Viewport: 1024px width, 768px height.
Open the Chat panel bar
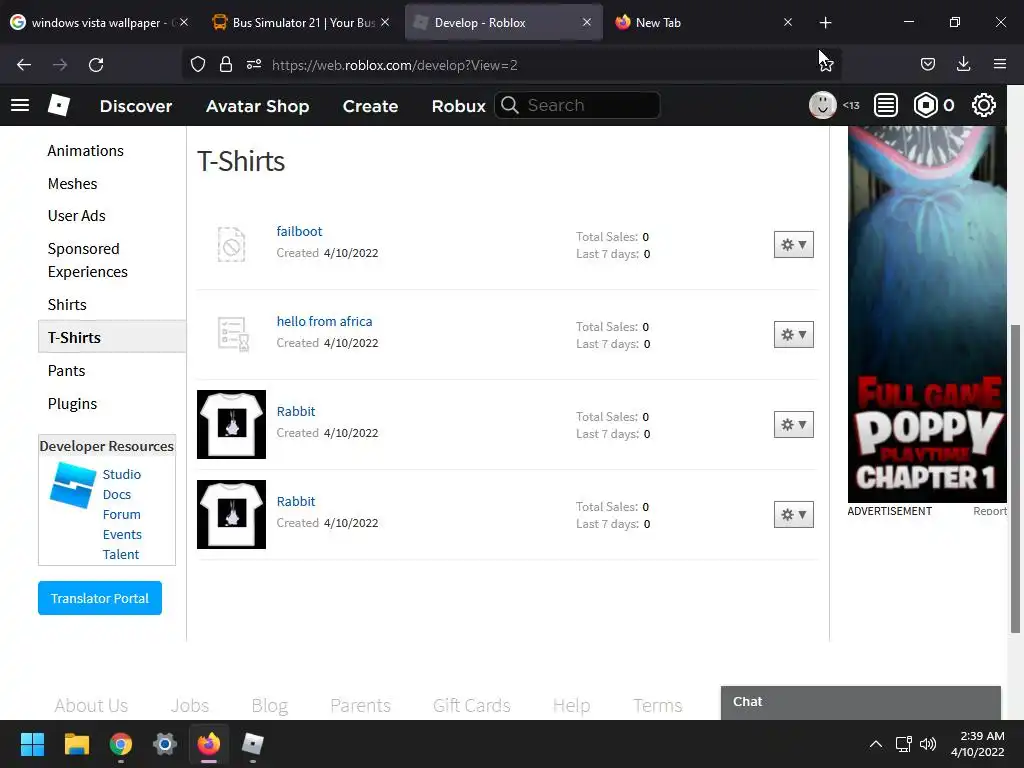[861, 703]
